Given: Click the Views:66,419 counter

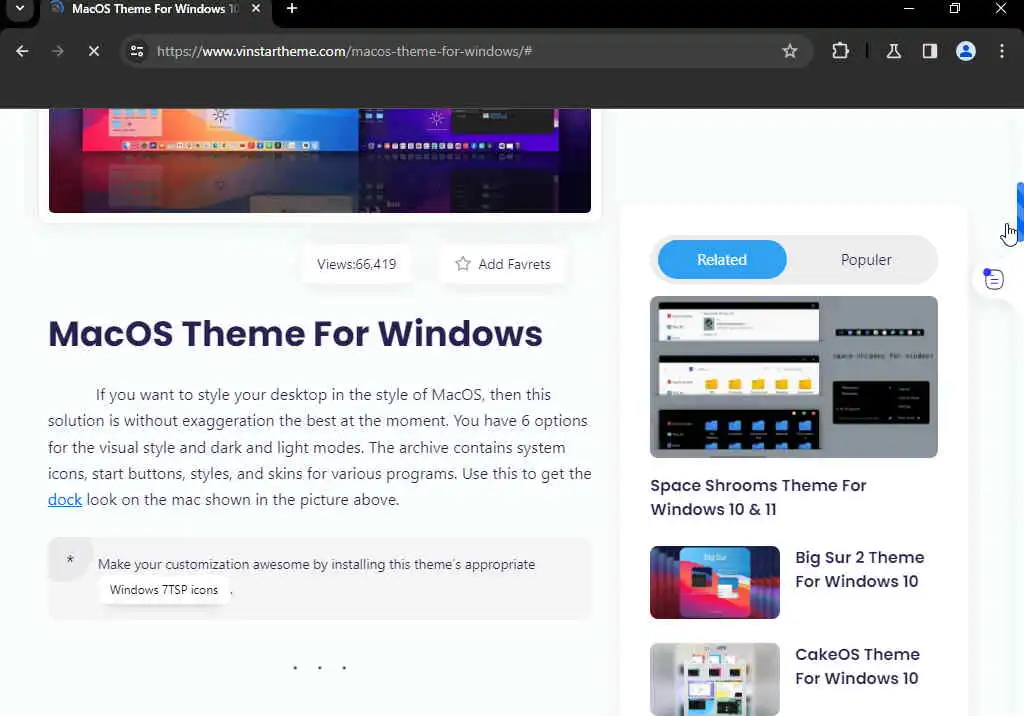Looking at the screenshot, I should [x=357, y=264].
